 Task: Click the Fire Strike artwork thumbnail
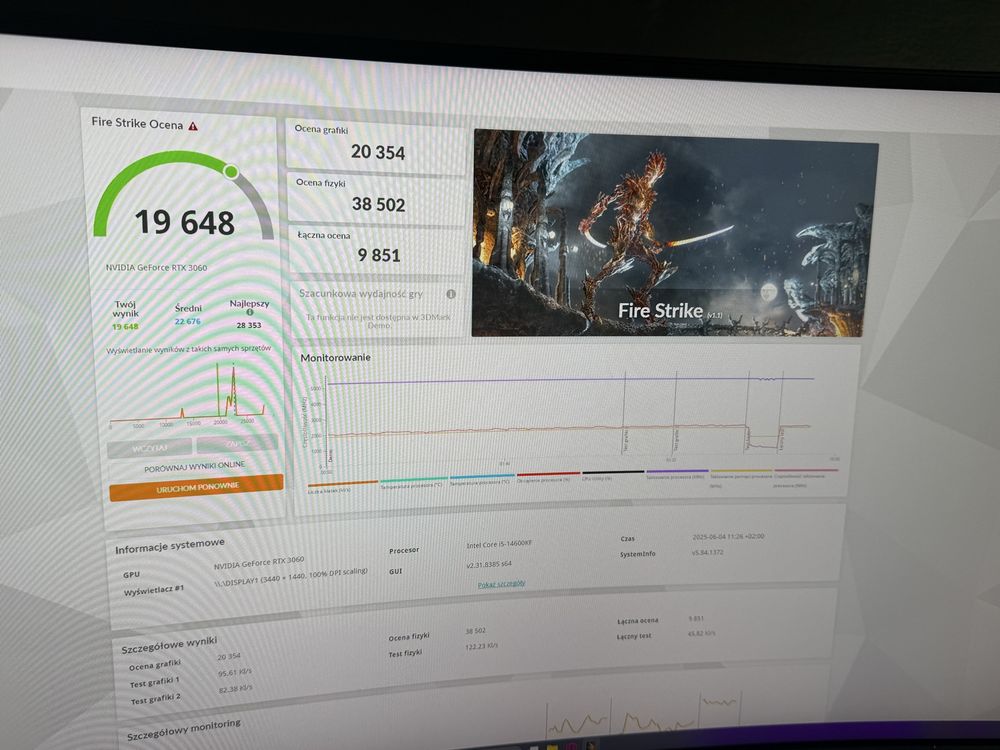(675, 234)
